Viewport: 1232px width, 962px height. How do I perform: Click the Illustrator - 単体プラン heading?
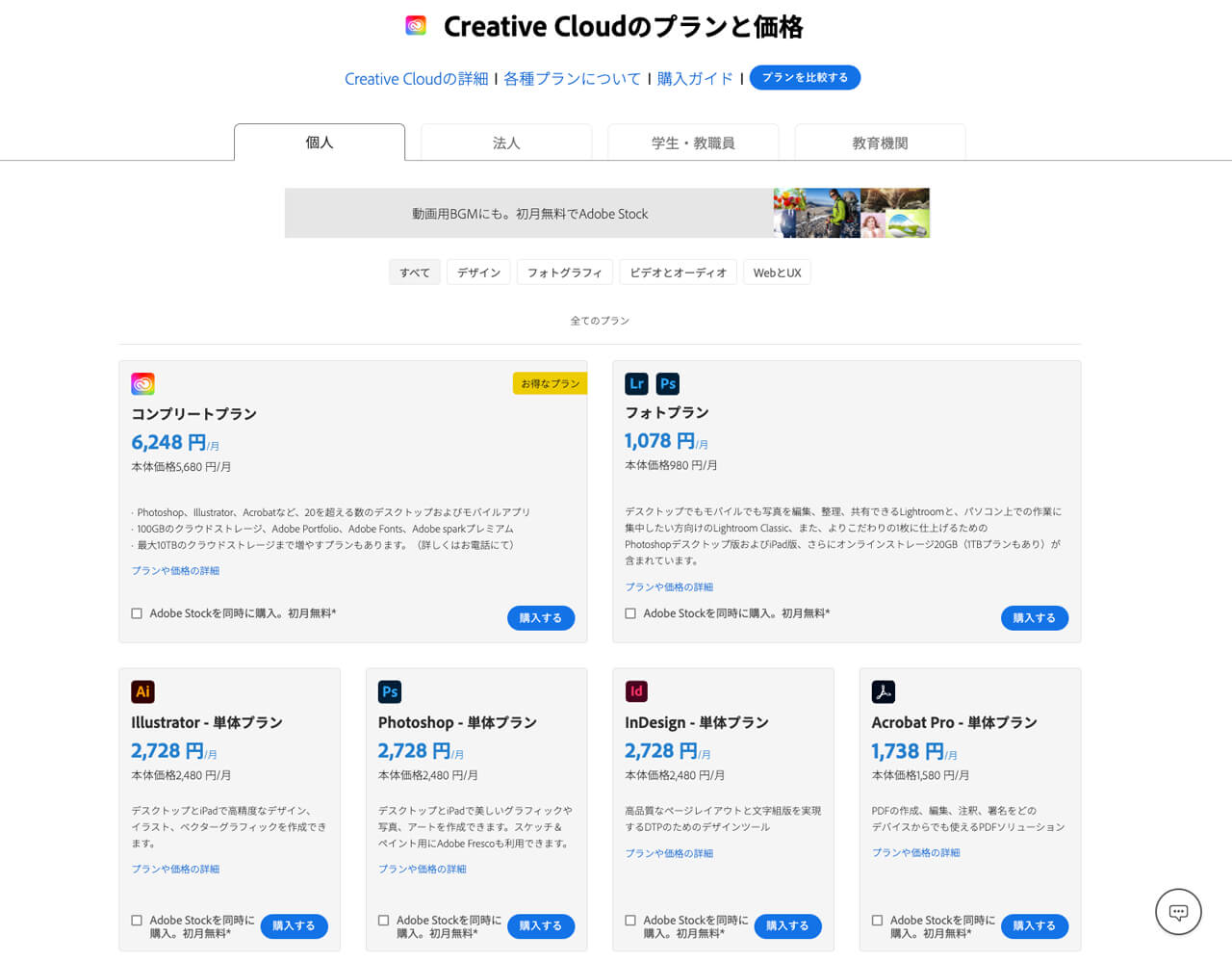tap(207, 722)
